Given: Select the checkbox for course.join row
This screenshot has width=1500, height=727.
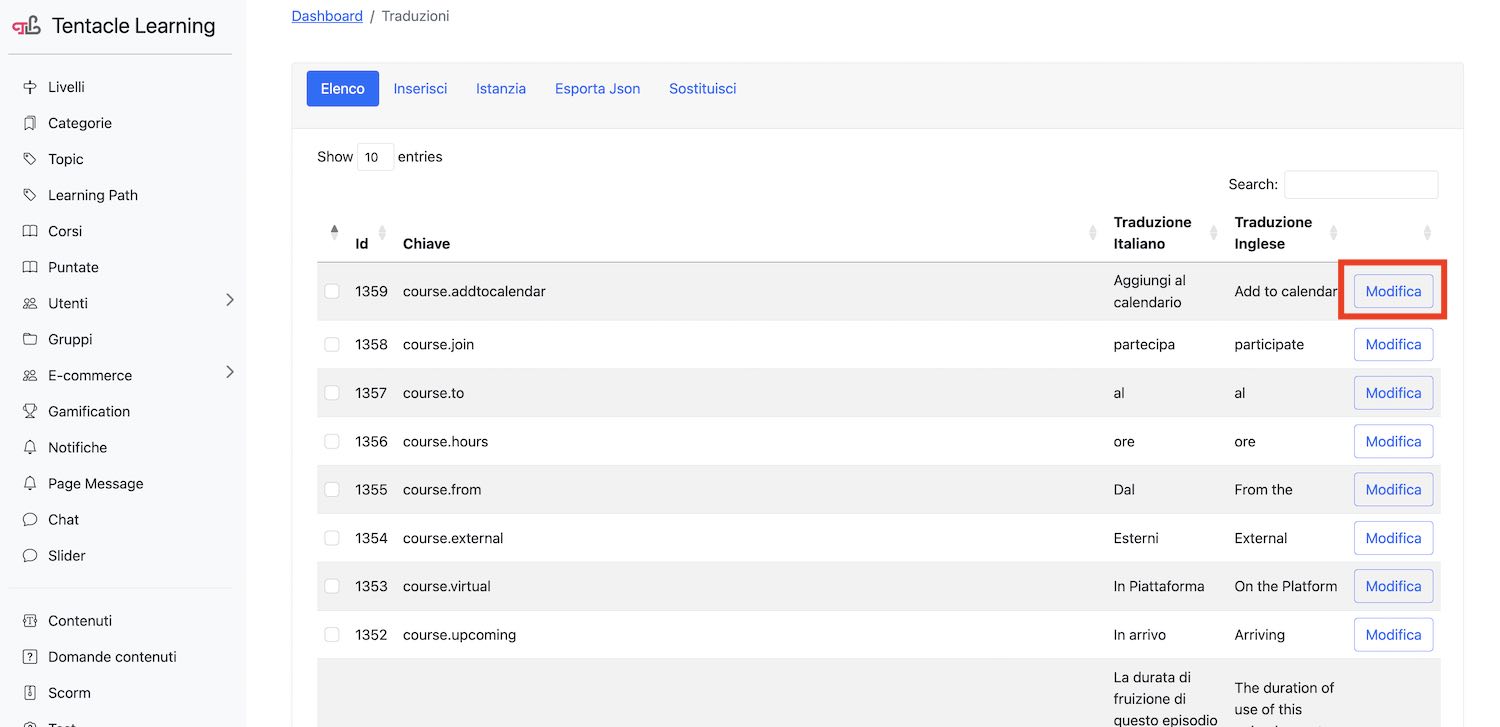Looking at the screenshot, I should coord(332,344).
